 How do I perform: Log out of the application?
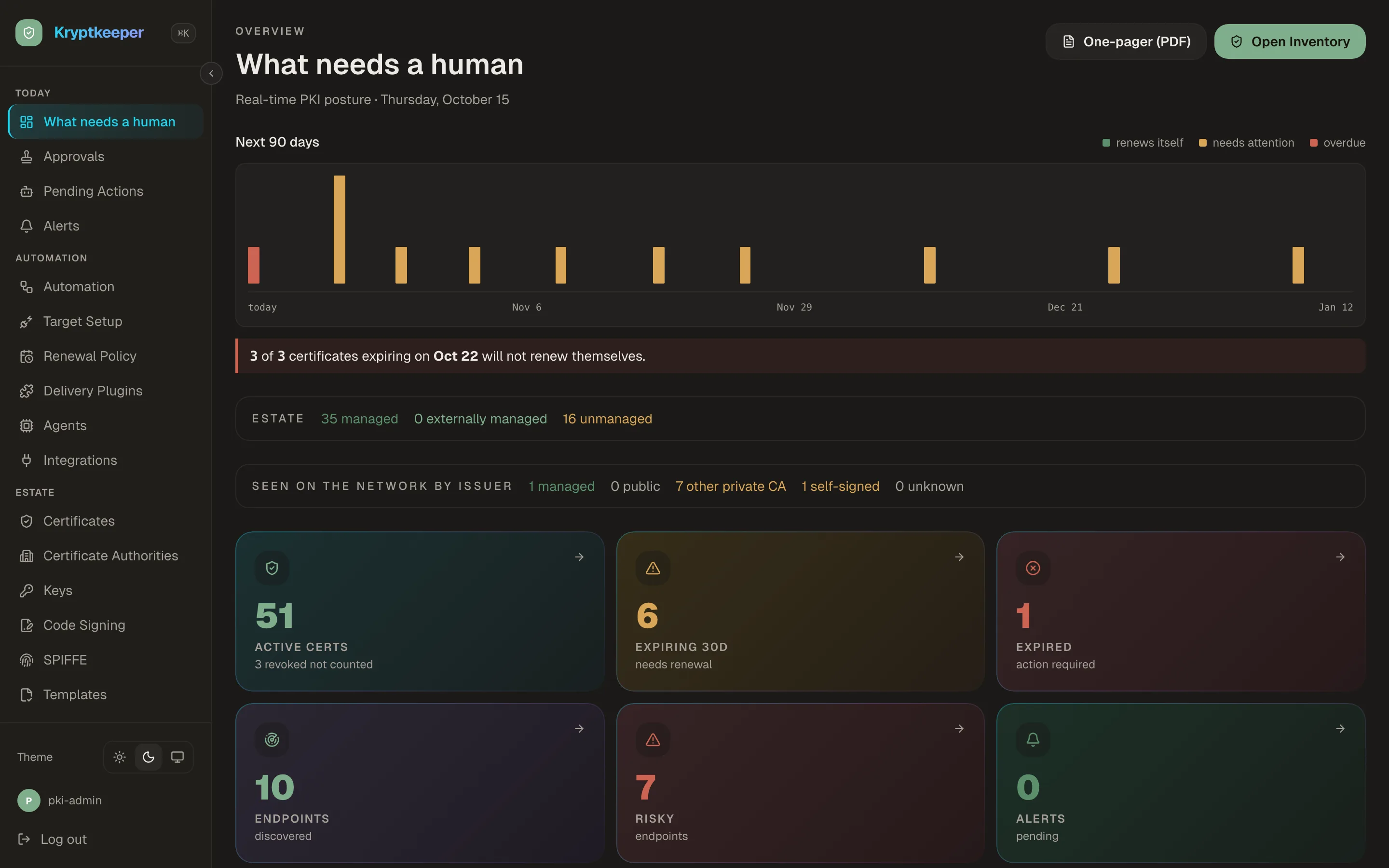53,839
